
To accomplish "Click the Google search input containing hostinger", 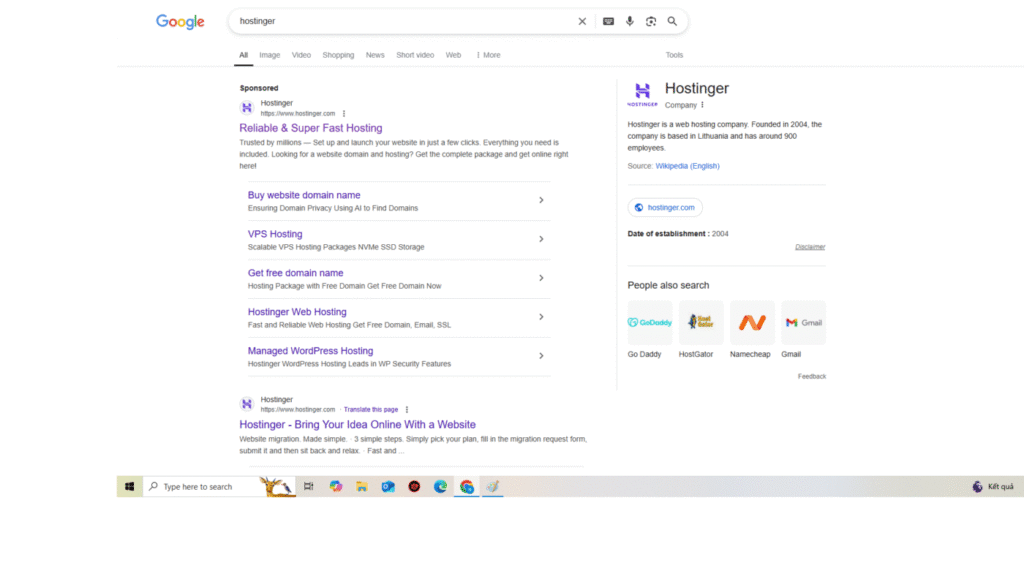I will [x=405, y=22].
